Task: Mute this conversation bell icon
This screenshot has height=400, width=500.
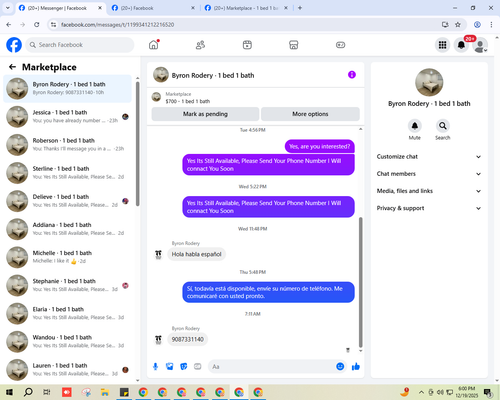Action: click(415, 126)
